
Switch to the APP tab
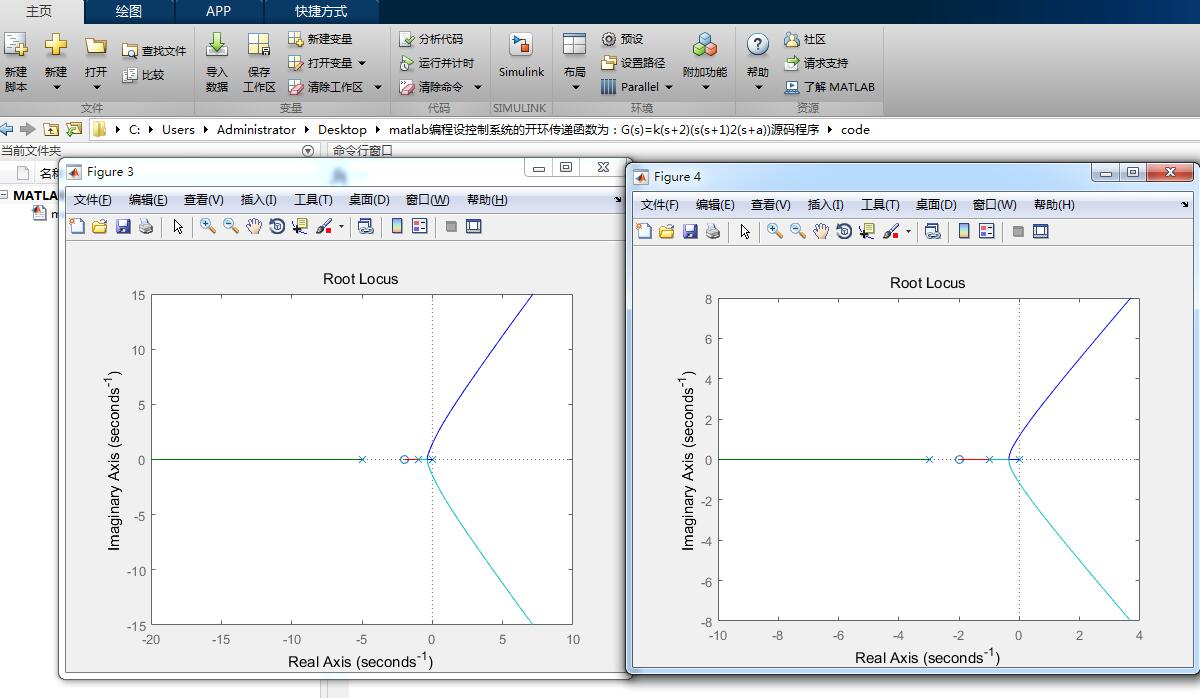(x=218, y=11)
